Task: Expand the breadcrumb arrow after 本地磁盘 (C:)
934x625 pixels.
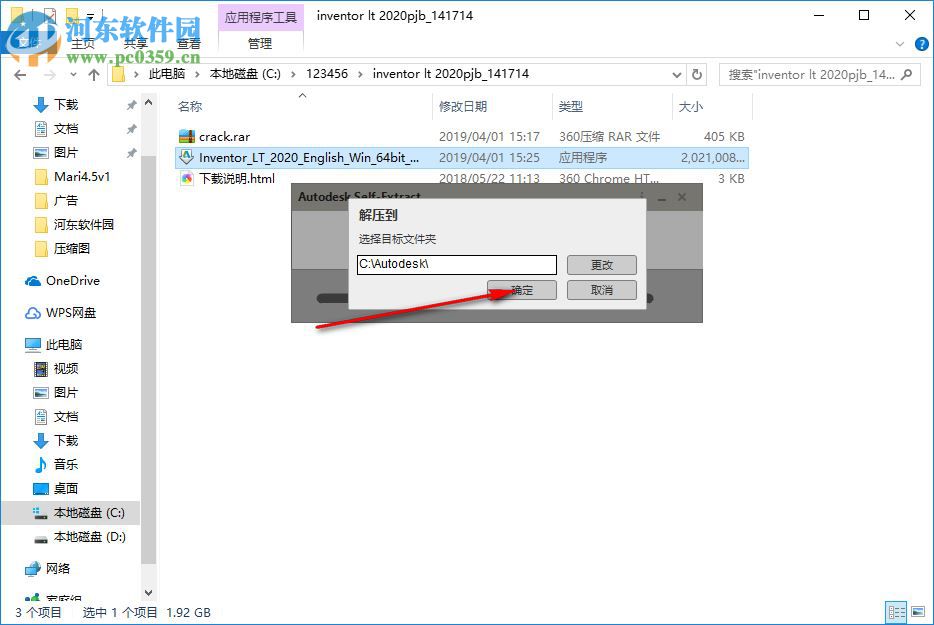Action: 294,73
